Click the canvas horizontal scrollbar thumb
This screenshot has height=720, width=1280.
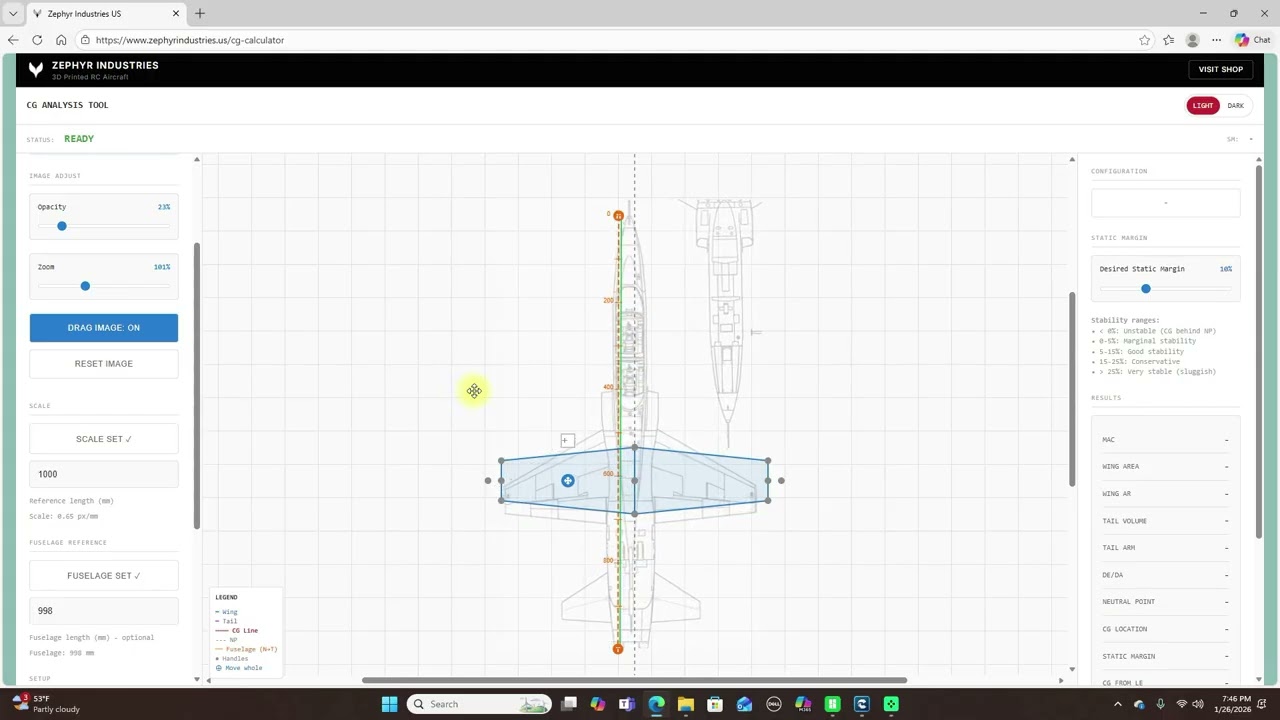(634, 681)
